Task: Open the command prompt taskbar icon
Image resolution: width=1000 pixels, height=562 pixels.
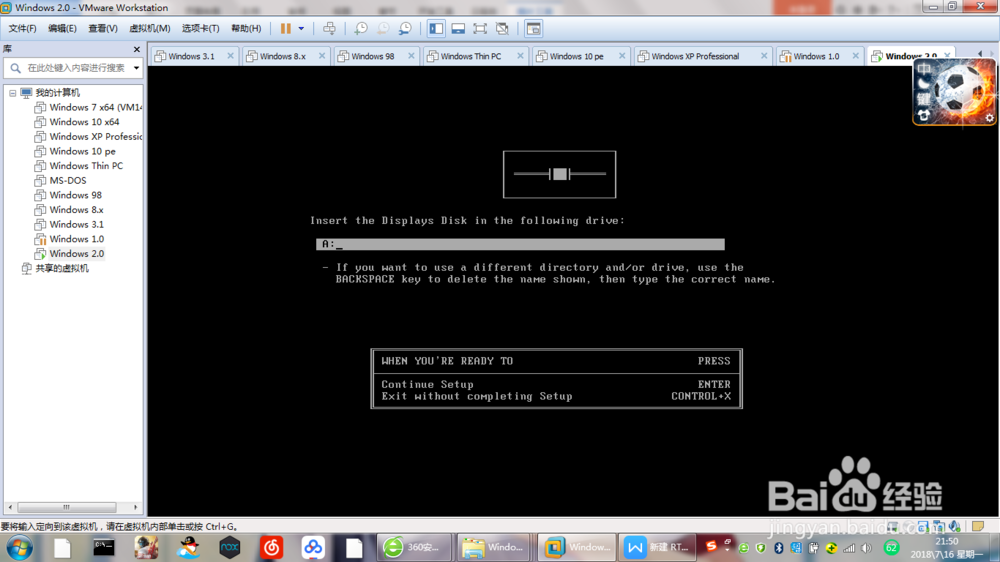Action: [103, 547]
